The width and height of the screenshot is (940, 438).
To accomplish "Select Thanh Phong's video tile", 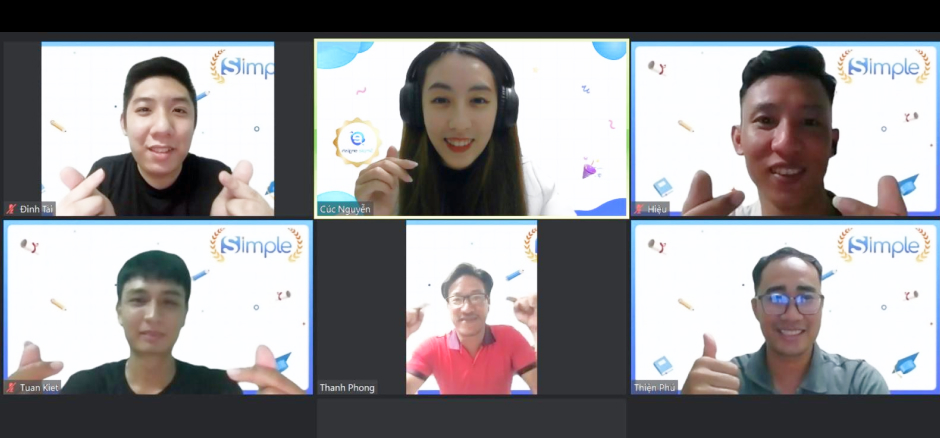I will tap(471, 307).
